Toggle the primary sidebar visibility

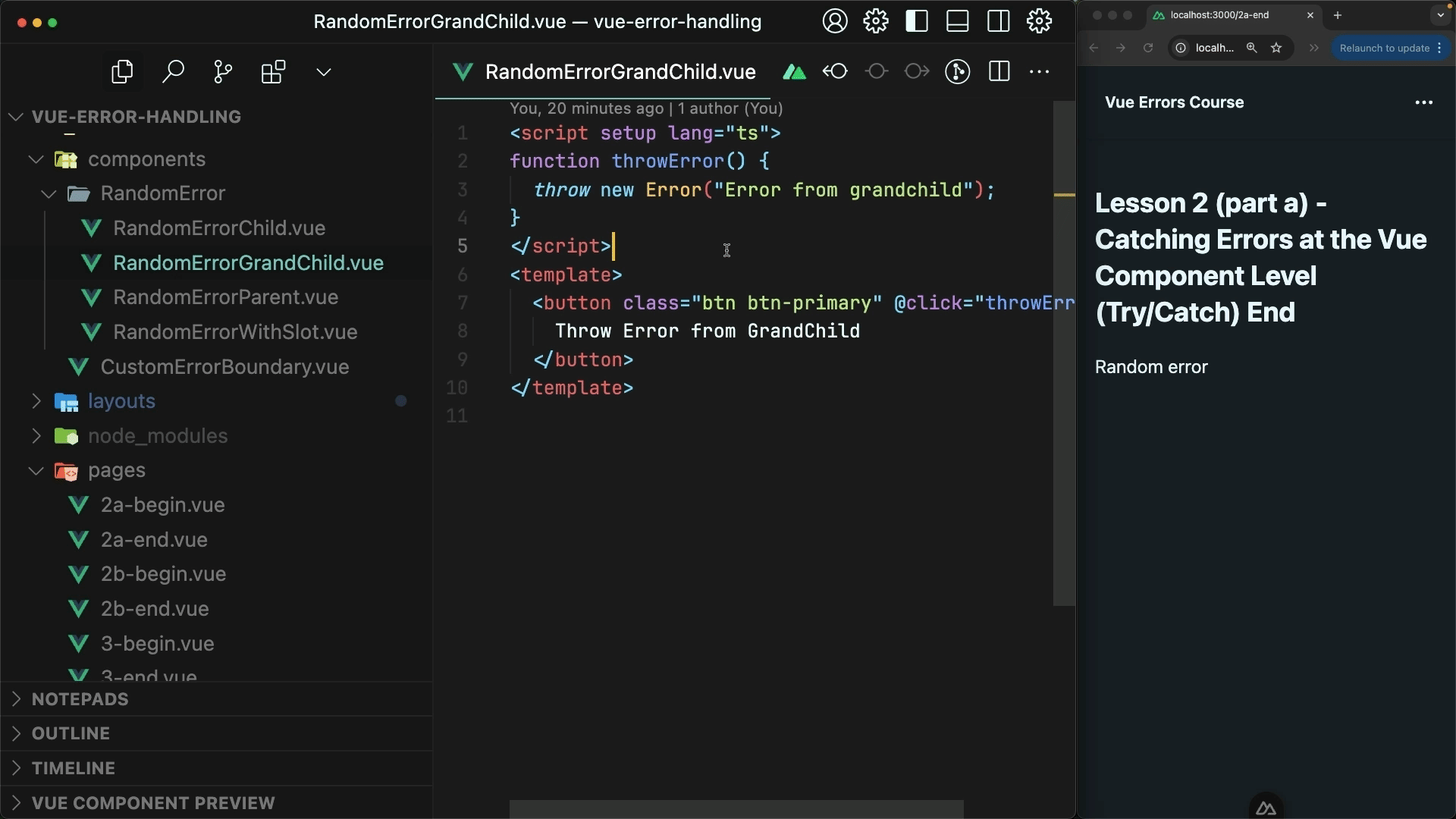coord(917,21)
